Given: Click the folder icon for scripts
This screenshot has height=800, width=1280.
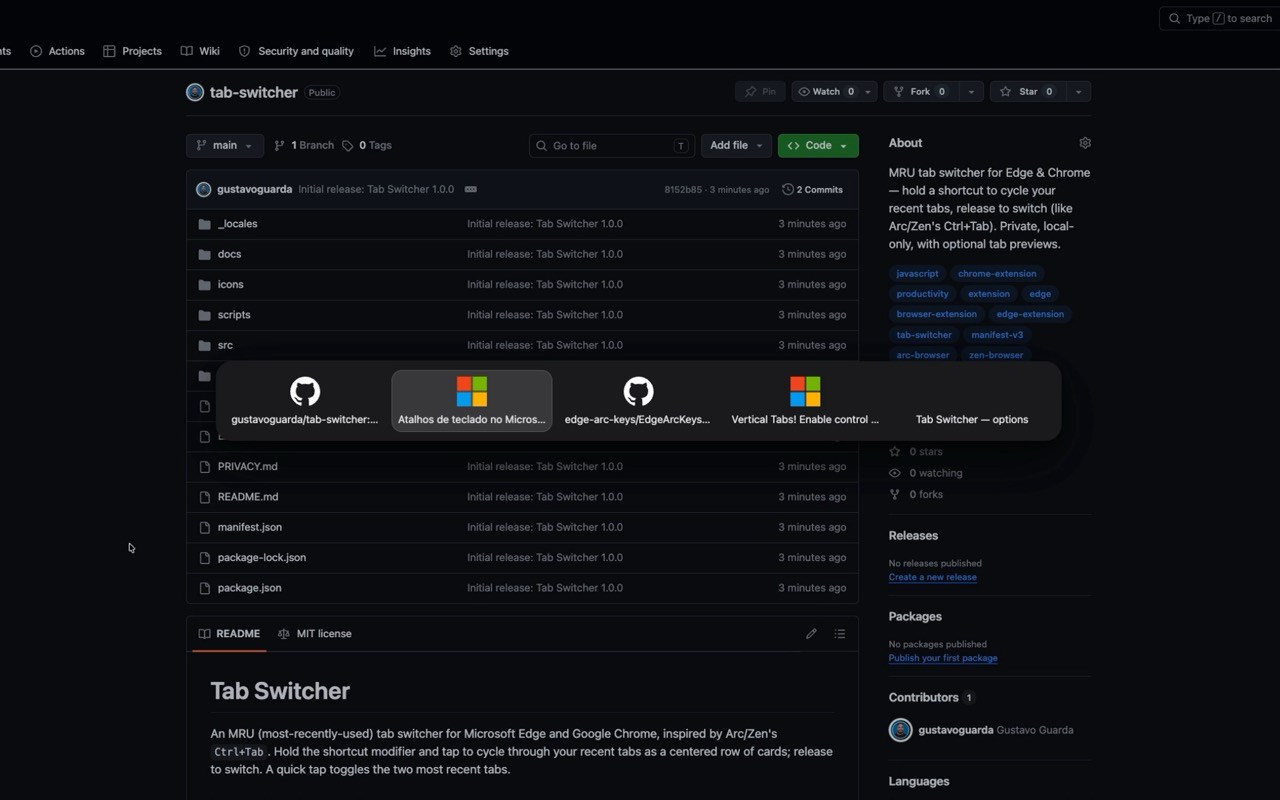Looking at the screenshot, I should [205, 315].
